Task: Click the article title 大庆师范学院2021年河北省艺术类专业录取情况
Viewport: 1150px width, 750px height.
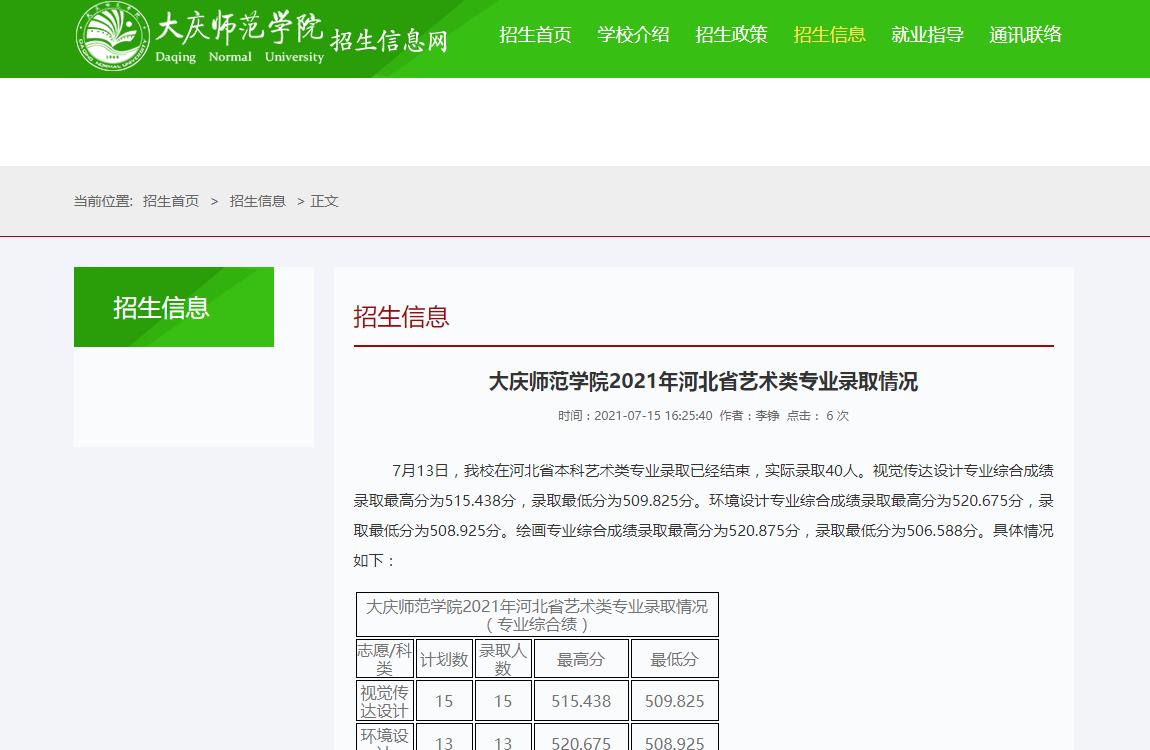Action: pyautogui.click(x=703, y=381)
